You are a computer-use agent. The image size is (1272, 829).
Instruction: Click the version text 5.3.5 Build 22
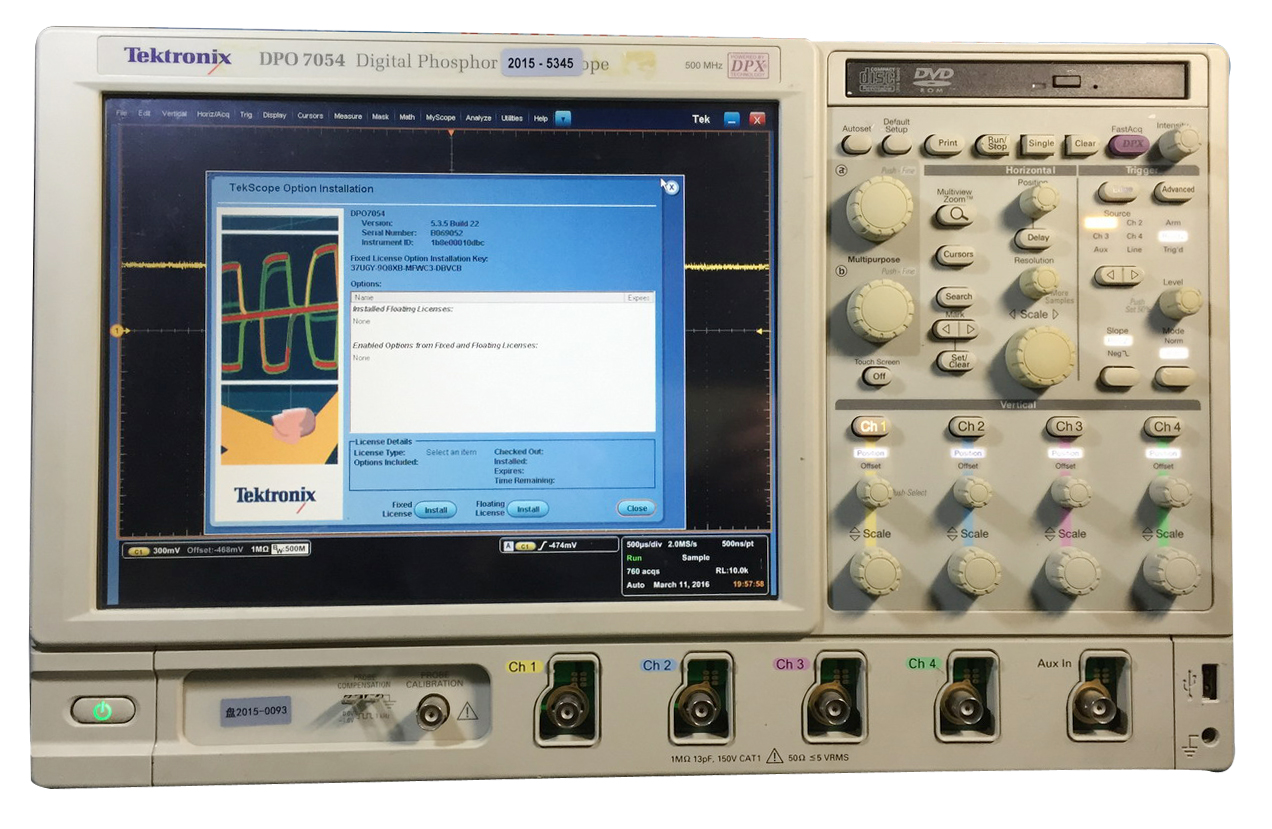(x=457, y=222)
